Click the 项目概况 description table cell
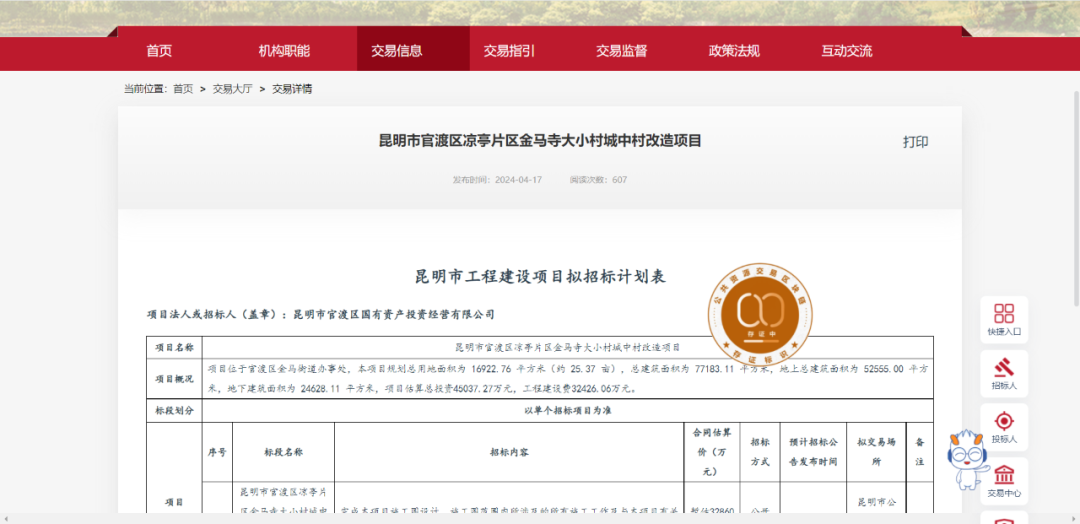Screen dimensions: 1080x524 pyautogui.click(x=568, y=378)
